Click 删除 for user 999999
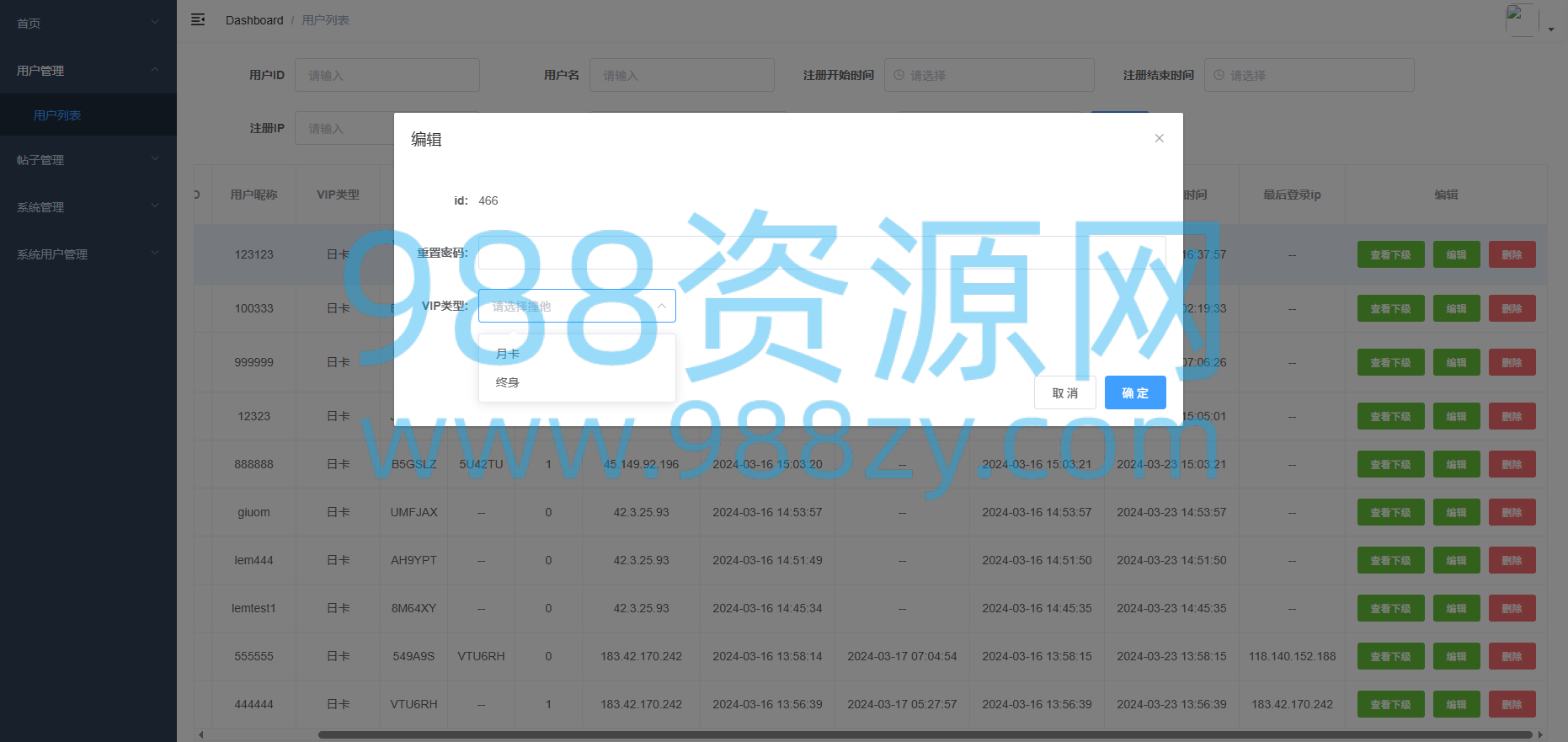1568x742 pixels. [1512, 362]
